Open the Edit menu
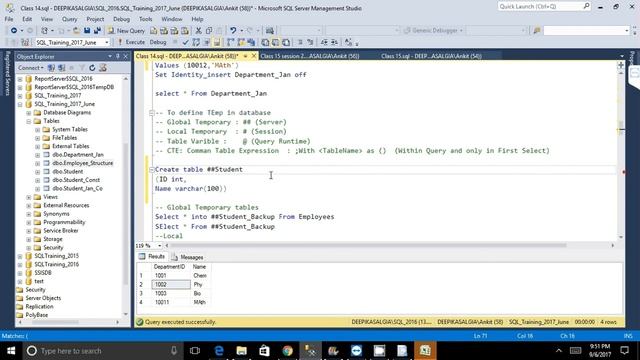Viewport: 640px width, 360px height. click(27, 19)
